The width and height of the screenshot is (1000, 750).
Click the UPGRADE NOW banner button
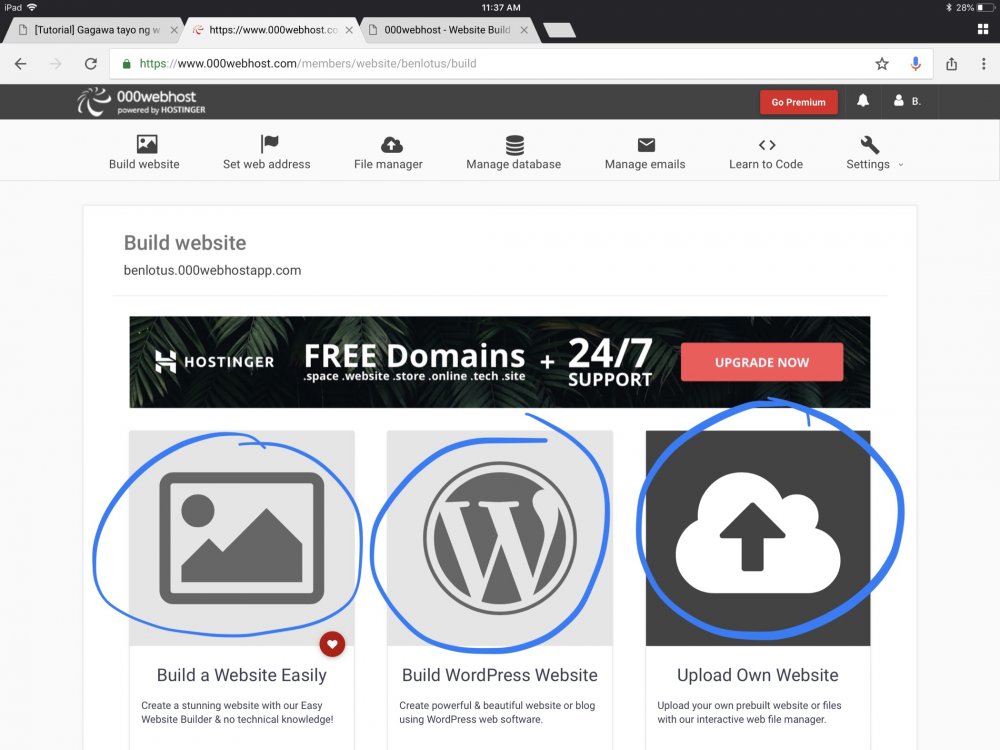(x=761, y=362)
